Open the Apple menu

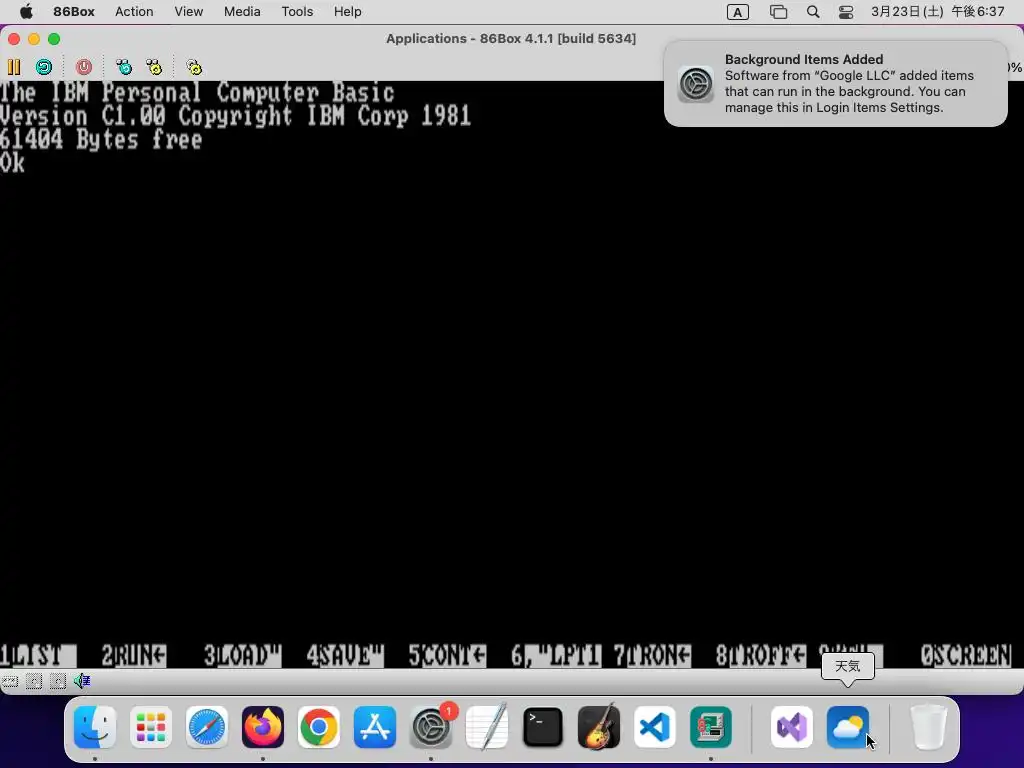pos(26,12)
